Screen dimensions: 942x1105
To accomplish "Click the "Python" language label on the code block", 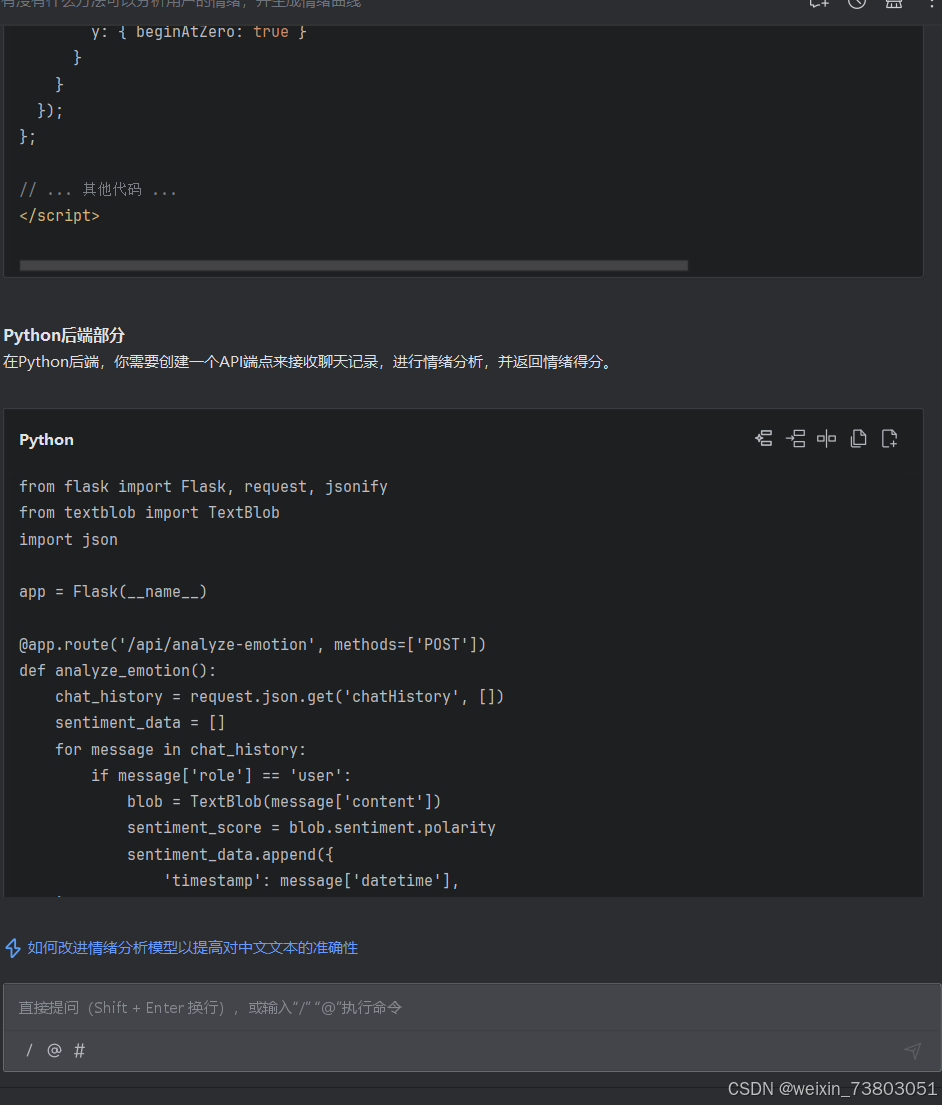I will [x=47, y=440].
